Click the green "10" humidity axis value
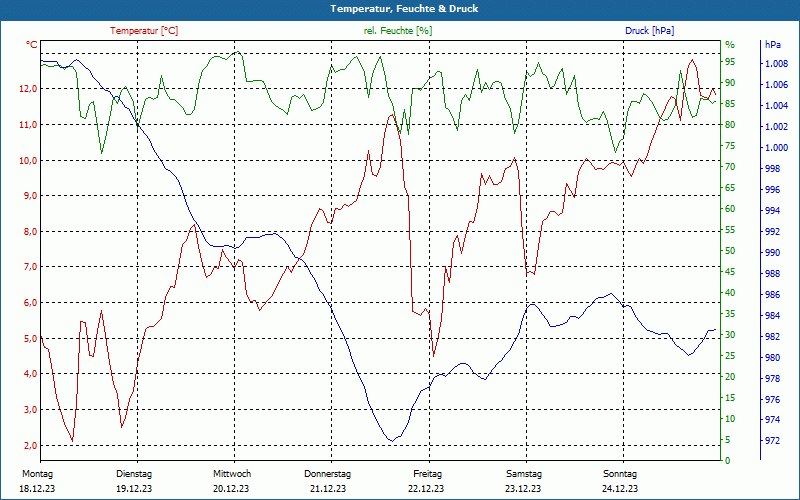This screenshot has height=500, width=800. coord(730,418)
